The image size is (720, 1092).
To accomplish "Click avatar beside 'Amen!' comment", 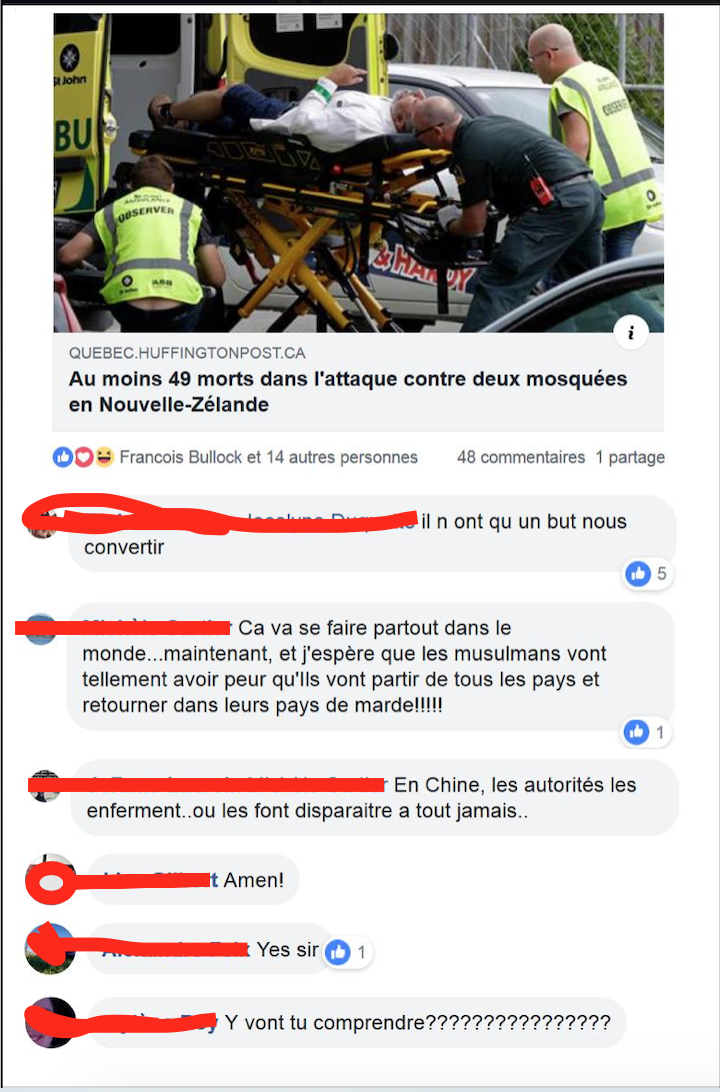I will 49,880.
